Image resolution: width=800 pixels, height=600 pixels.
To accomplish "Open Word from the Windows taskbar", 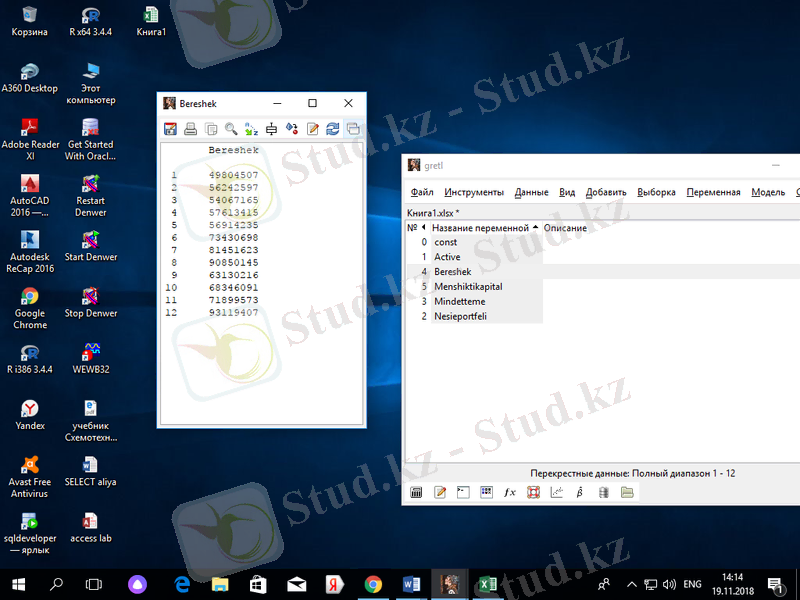I will pyautogui.click(x=411, y=584).
